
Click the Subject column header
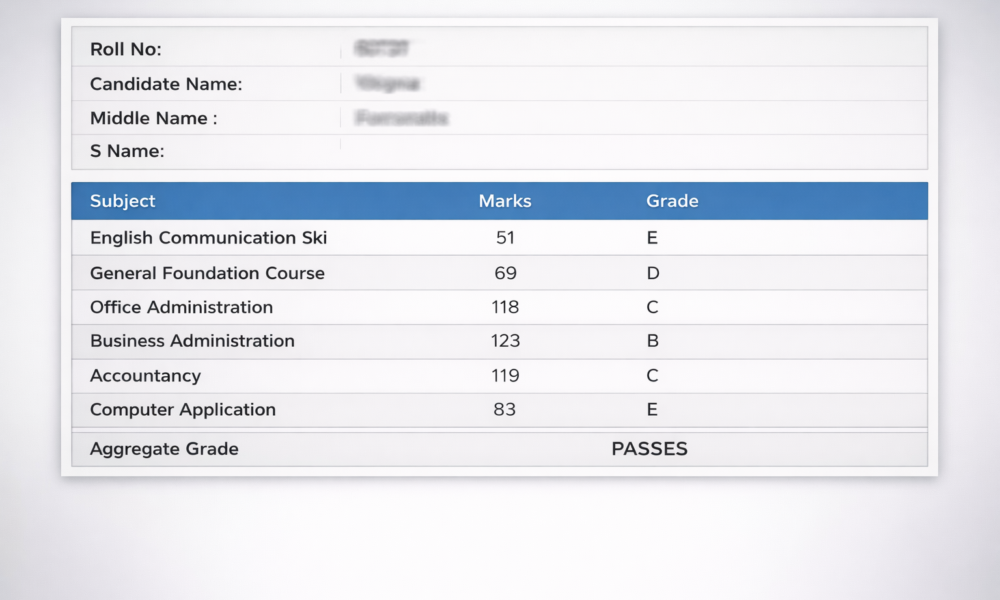(123, 201)
